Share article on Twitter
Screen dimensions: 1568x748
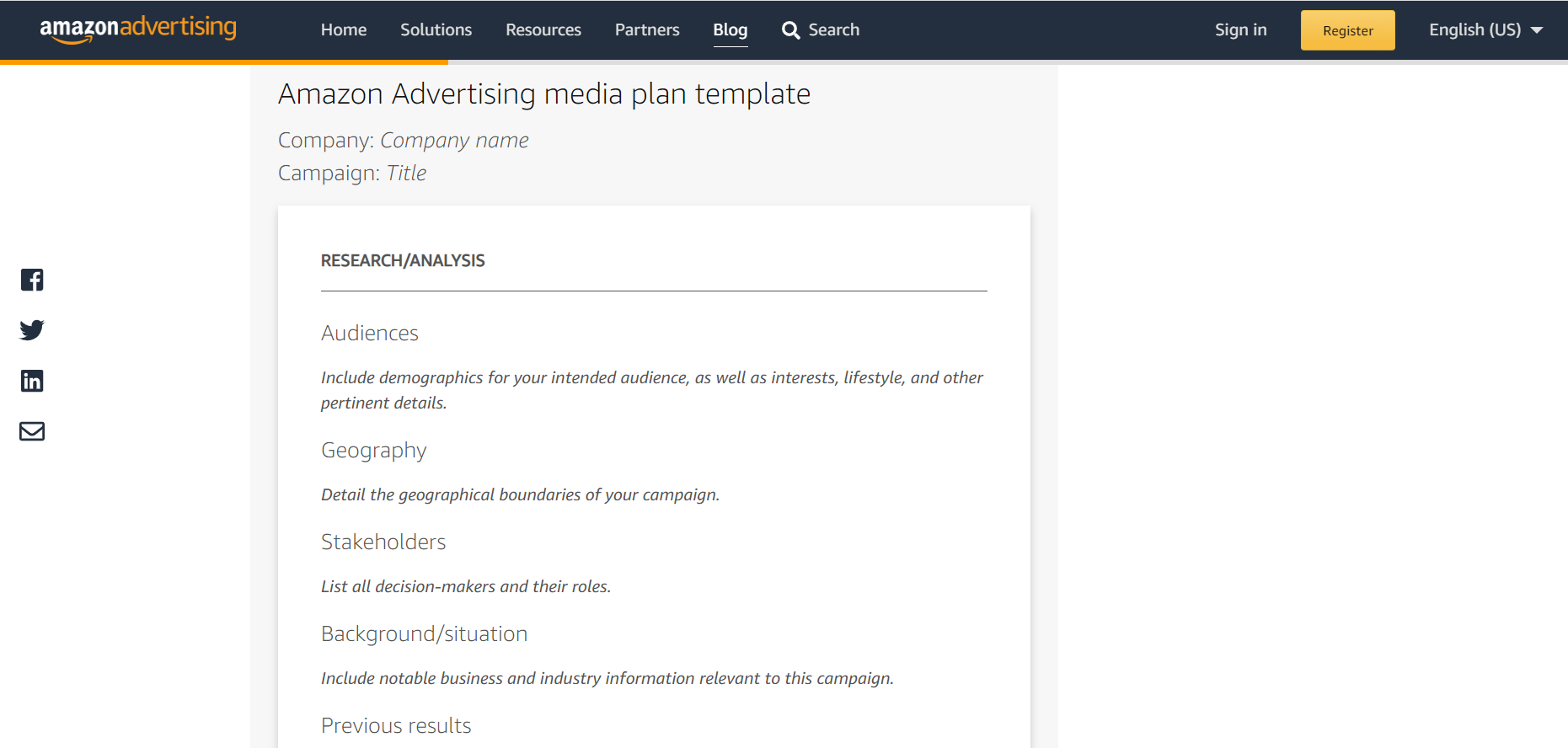tap(32, 330)
